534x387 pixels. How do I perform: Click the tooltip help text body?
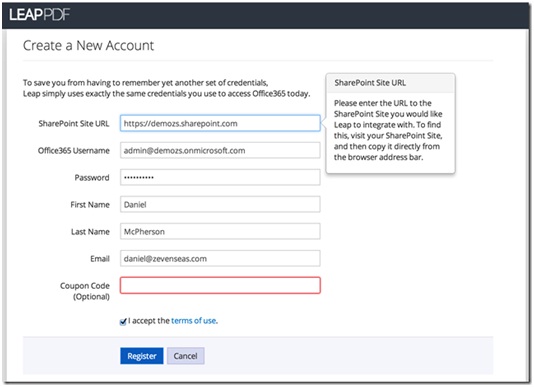click(388, 130)
